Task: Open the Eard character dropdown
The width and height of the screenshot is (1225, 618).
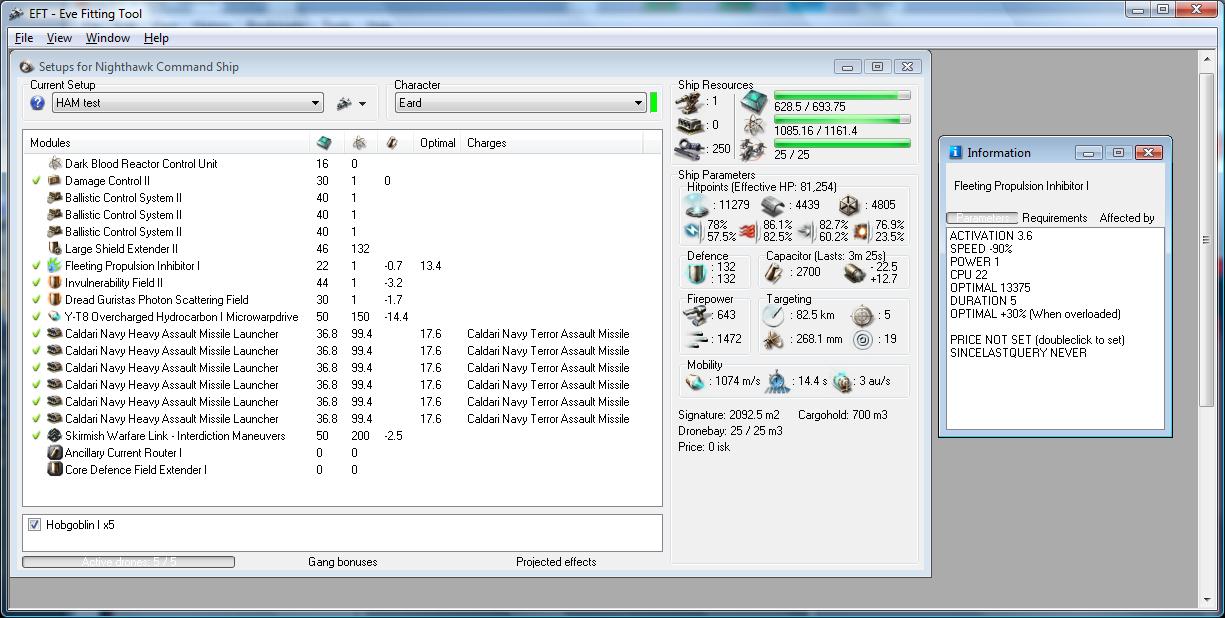Action: click(x=638, y=103)
